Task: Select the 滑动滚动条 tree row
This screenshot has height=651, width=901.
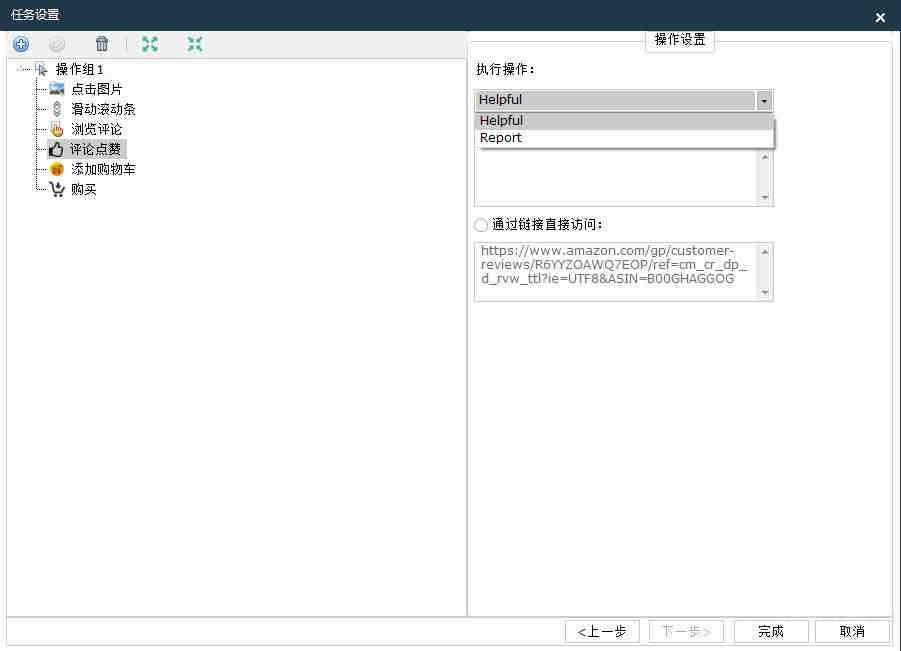Action: (x=103, y=109)
